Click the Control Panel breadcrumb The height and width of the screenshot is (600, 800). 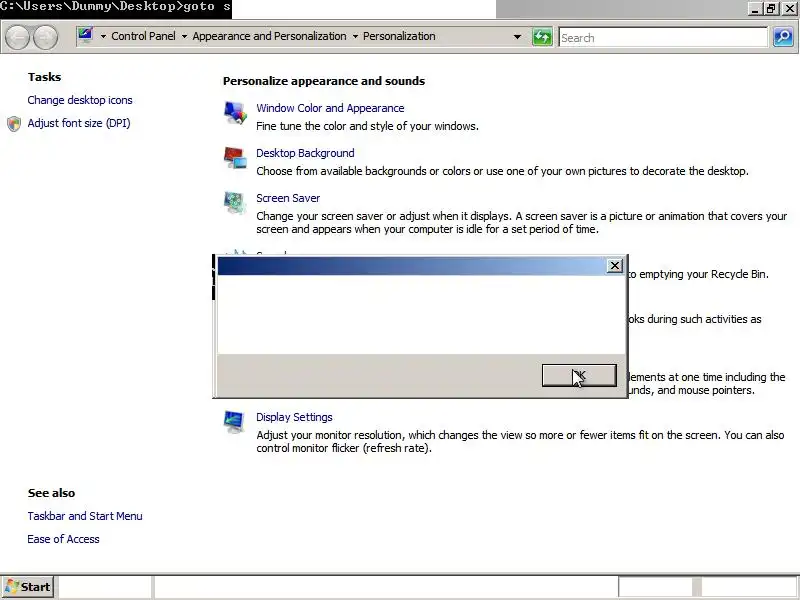pos(143,36)
